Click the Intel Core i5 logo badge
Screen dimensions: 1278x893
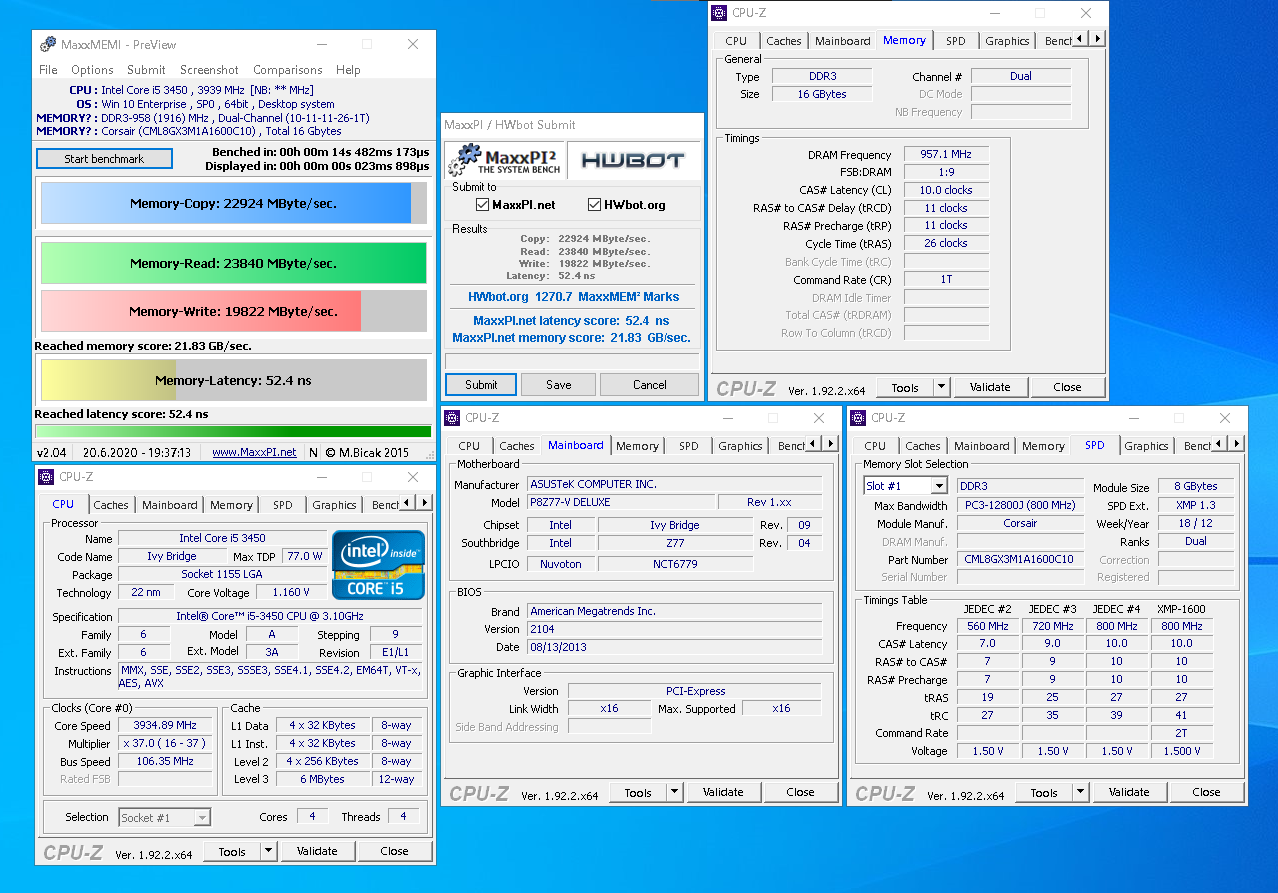coord(378,565)
